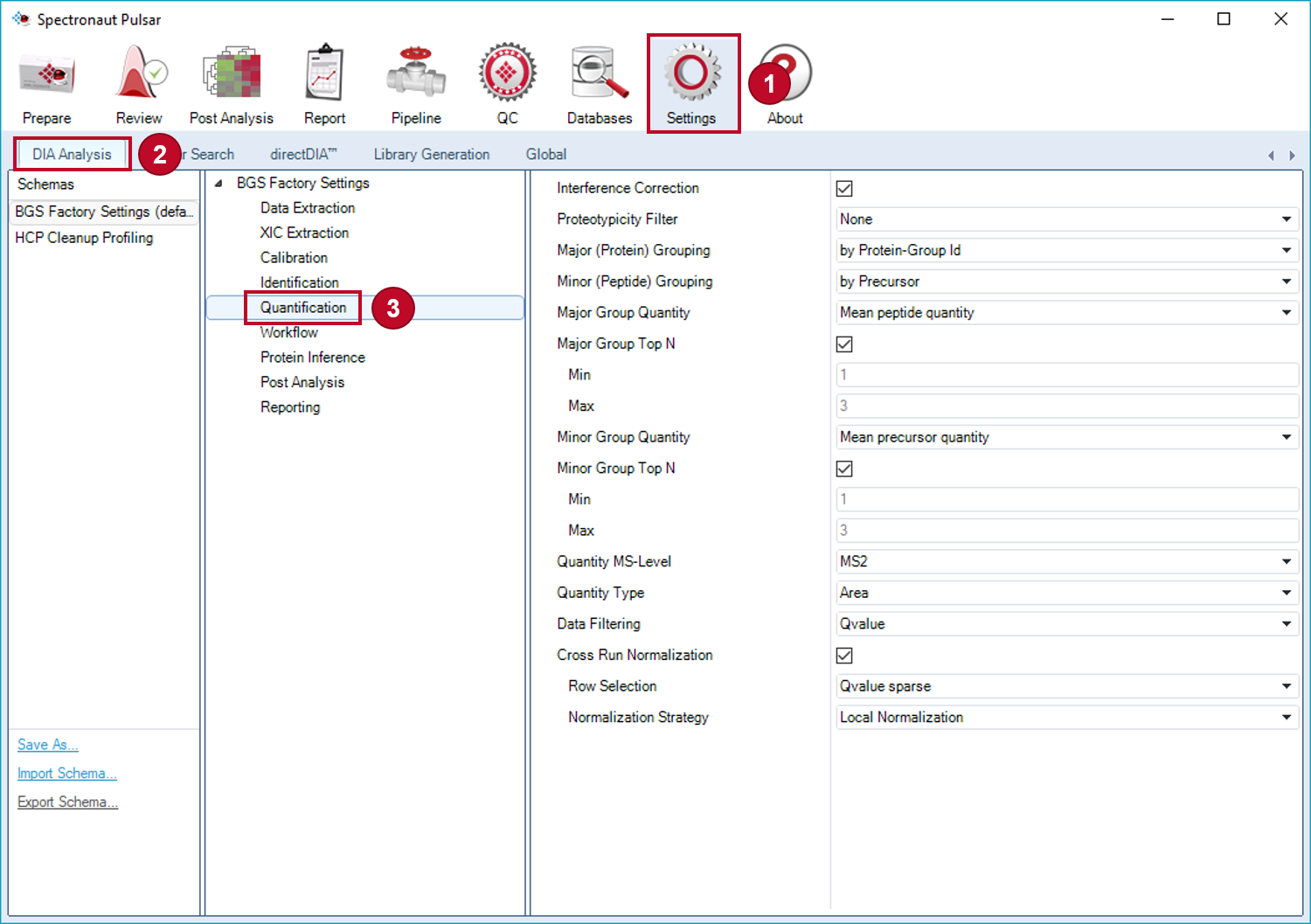The height and width of the screenshot is (924, 1311).
Task: Open the About perspective
Action: click(785, 85)
